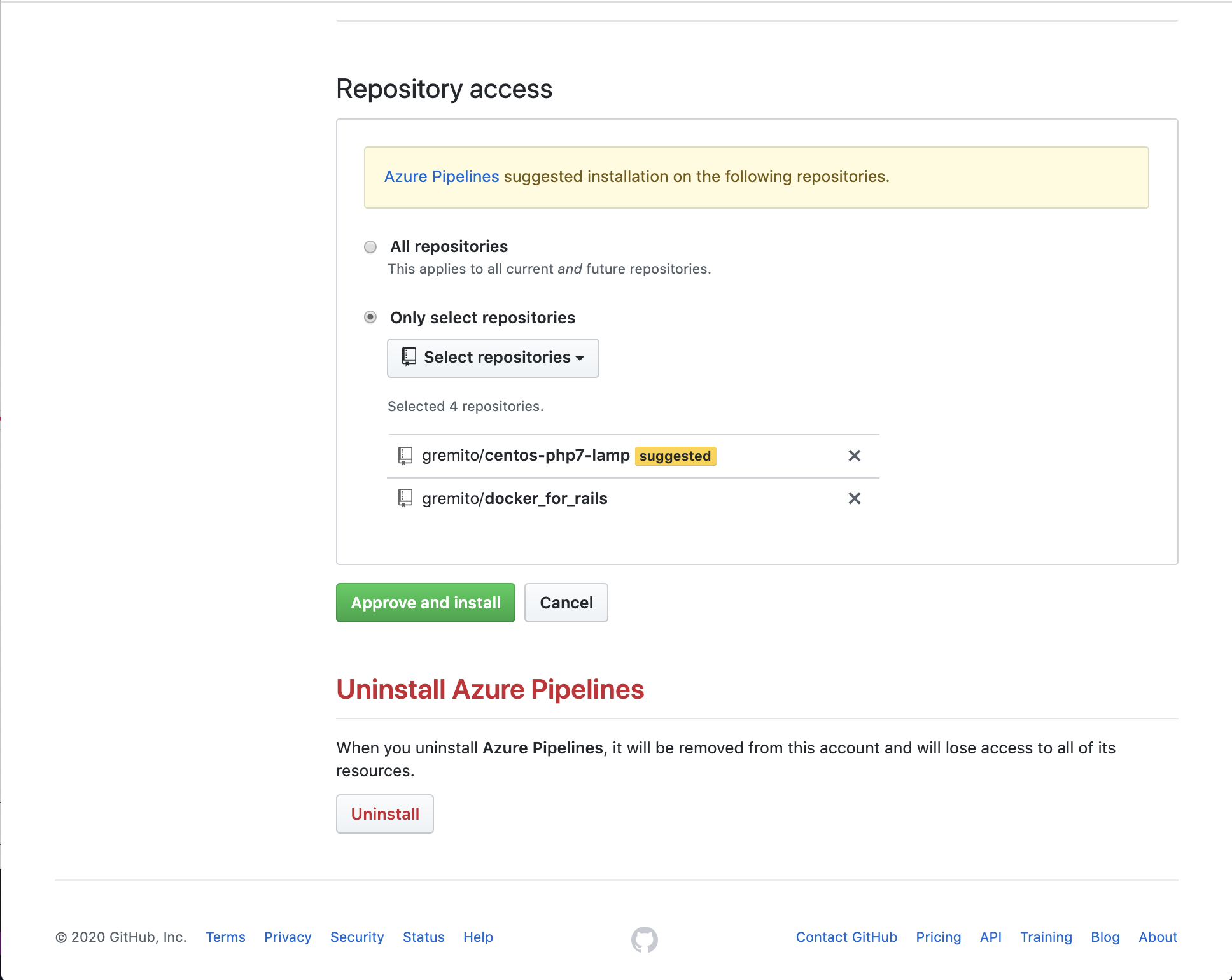Screen dimensions: 1232x980
Task: Open the API footer link
Action: [990, 937]
